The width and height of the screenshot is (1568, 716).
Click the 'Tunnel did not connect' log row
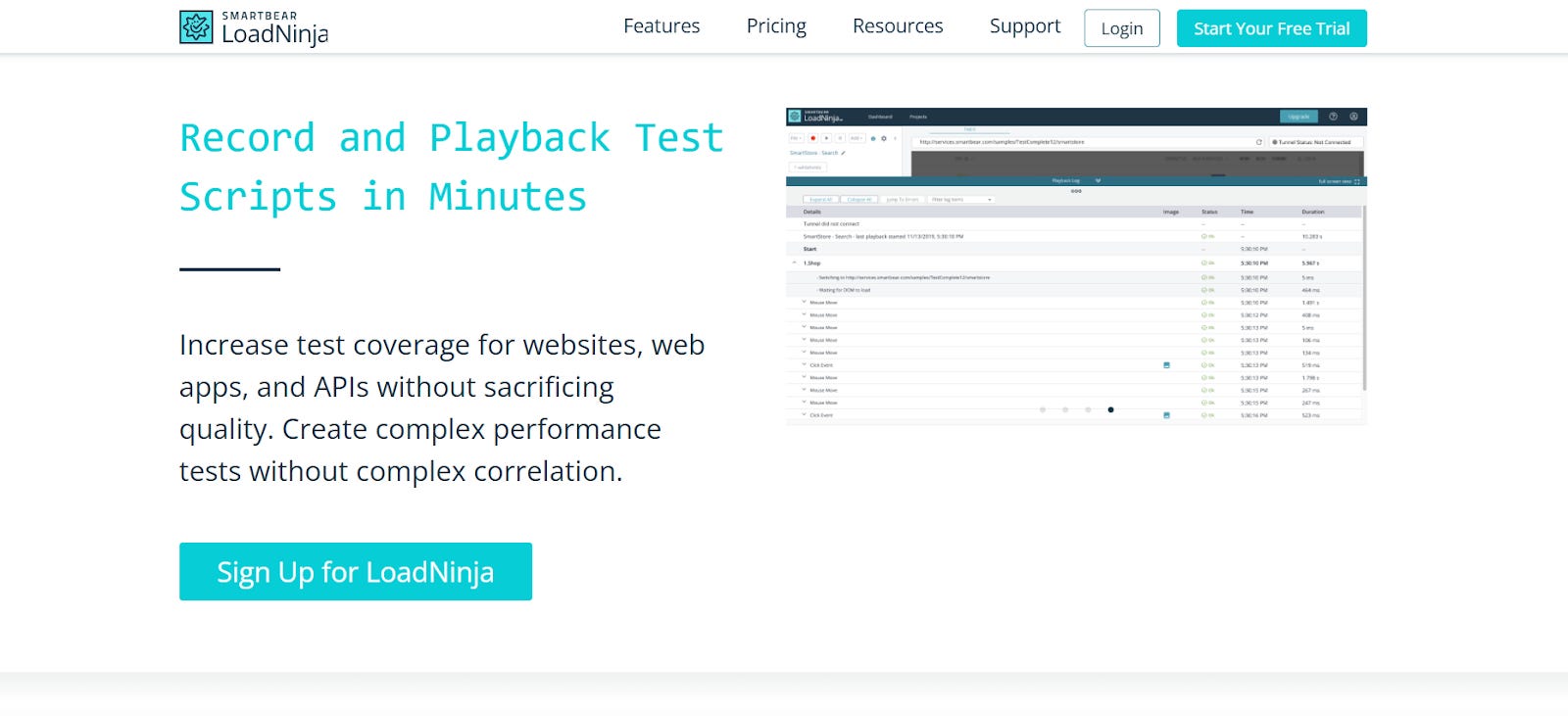pos(1074,223)
